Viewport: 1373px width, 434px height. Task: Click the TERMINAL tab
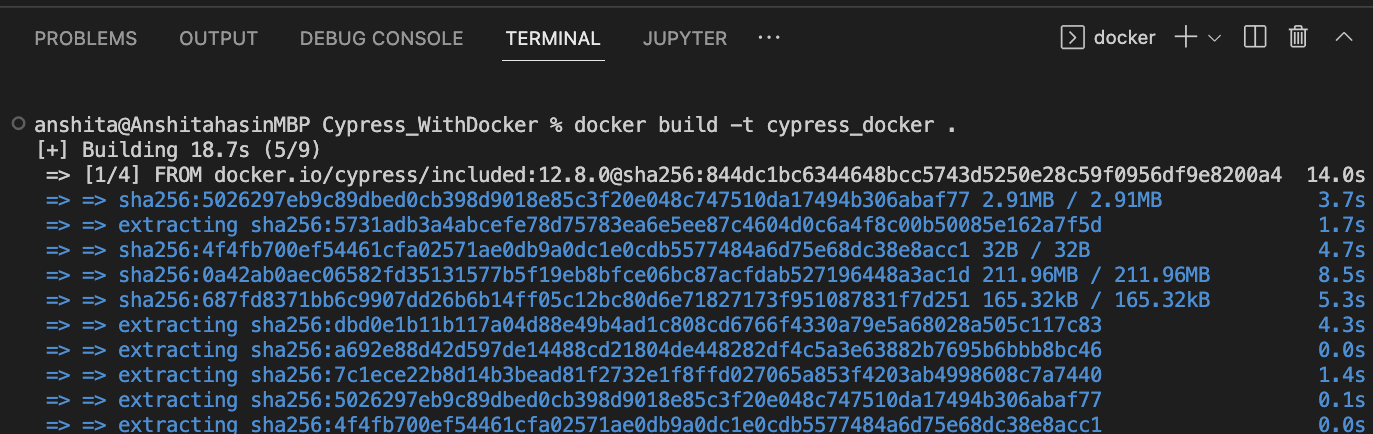[553, 39]
